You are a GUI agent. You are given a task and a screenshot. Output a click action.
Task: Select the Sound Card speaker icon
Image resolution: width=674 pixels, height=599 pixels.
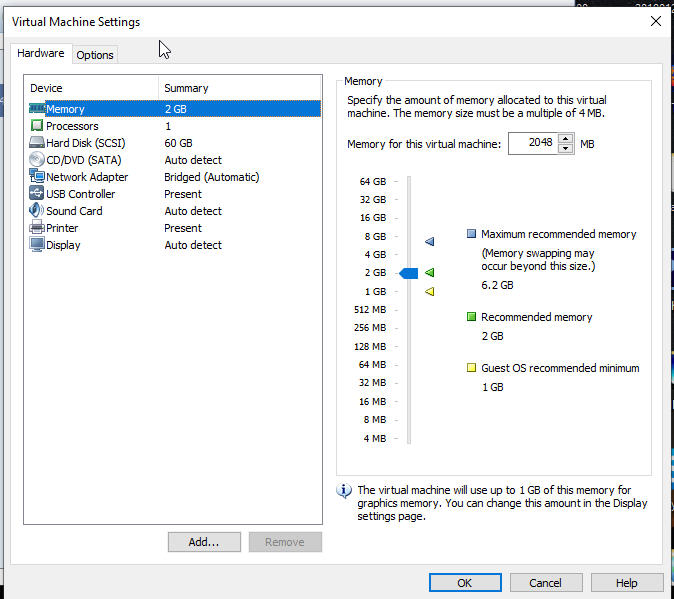(x=37, y=211)
